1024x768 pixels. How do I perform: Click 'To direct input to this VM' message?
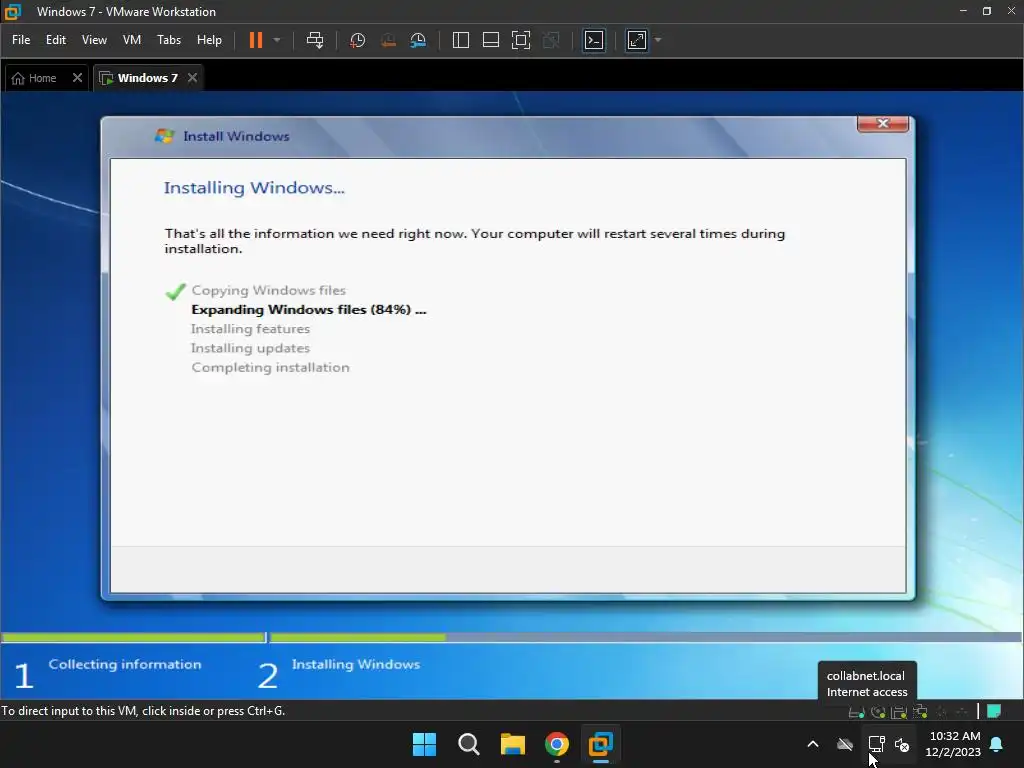point(143,711)
